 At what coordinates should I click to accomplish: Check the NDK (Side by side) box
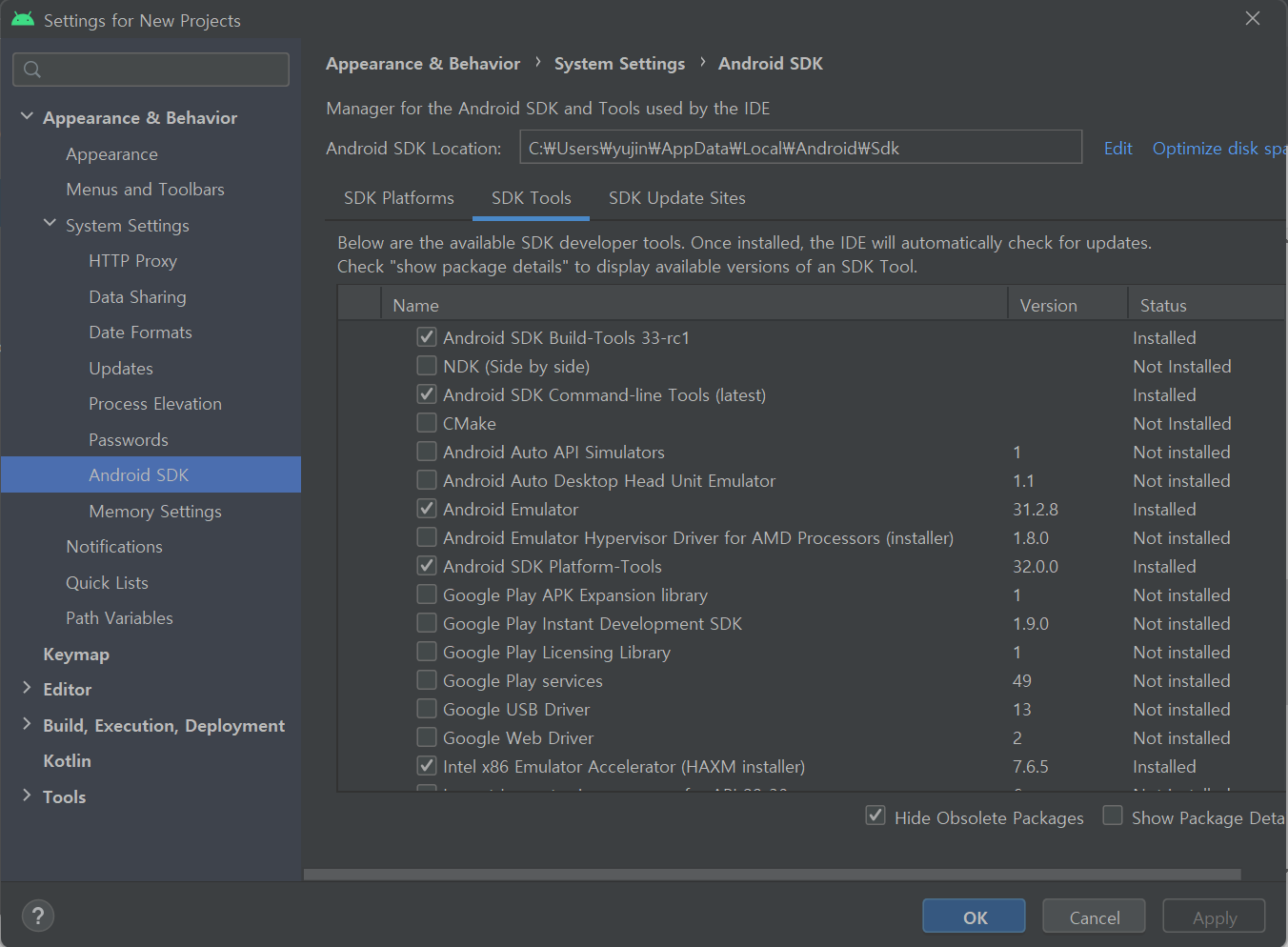(427, 366)
